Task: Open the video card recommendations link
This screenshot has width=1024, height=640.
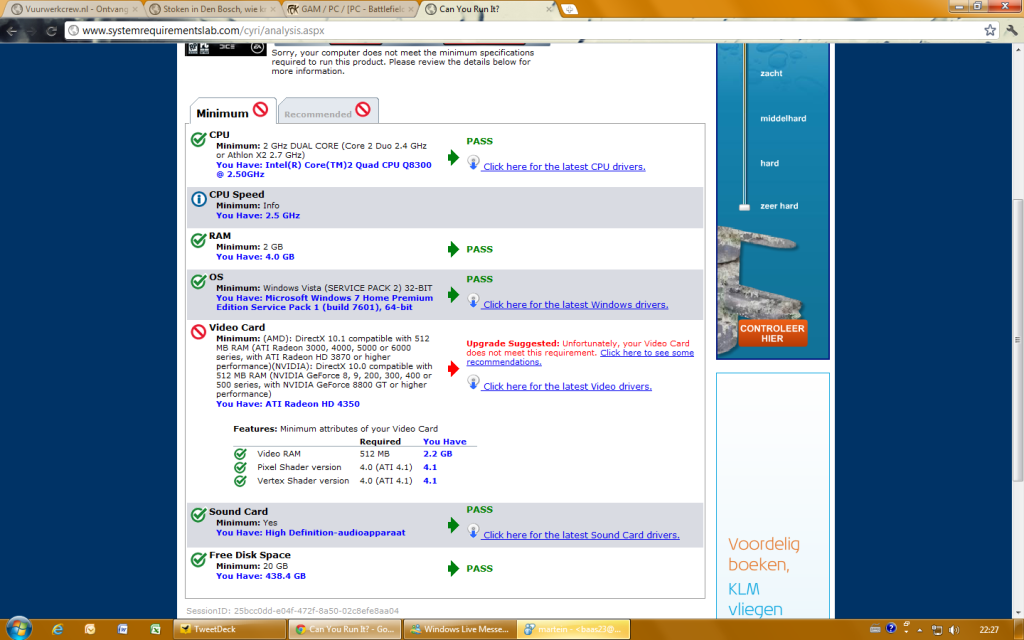Action: 580,357
